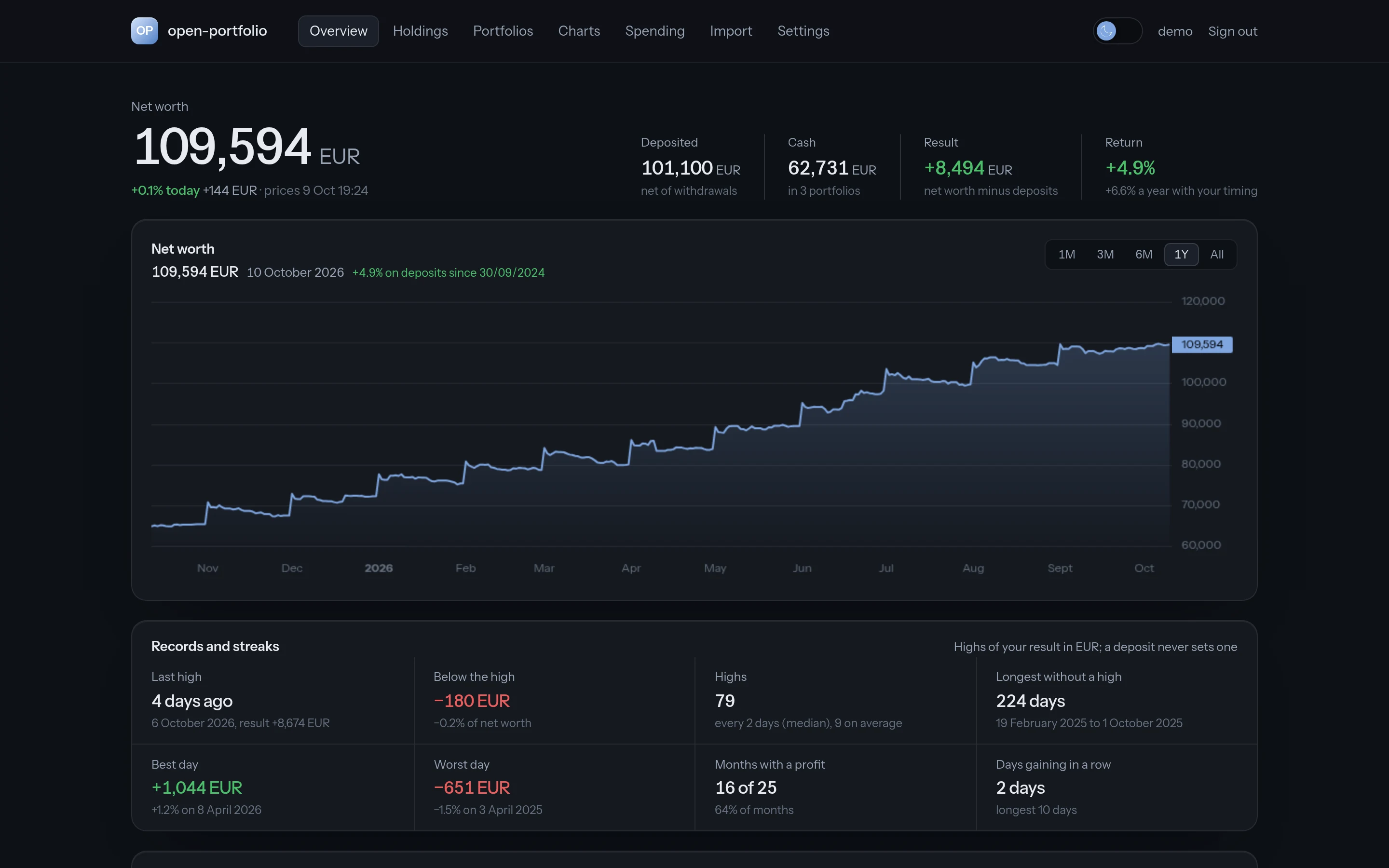Click the 'Records and streaks' heading
This screenshot has height=868, width=1389.
215,646
